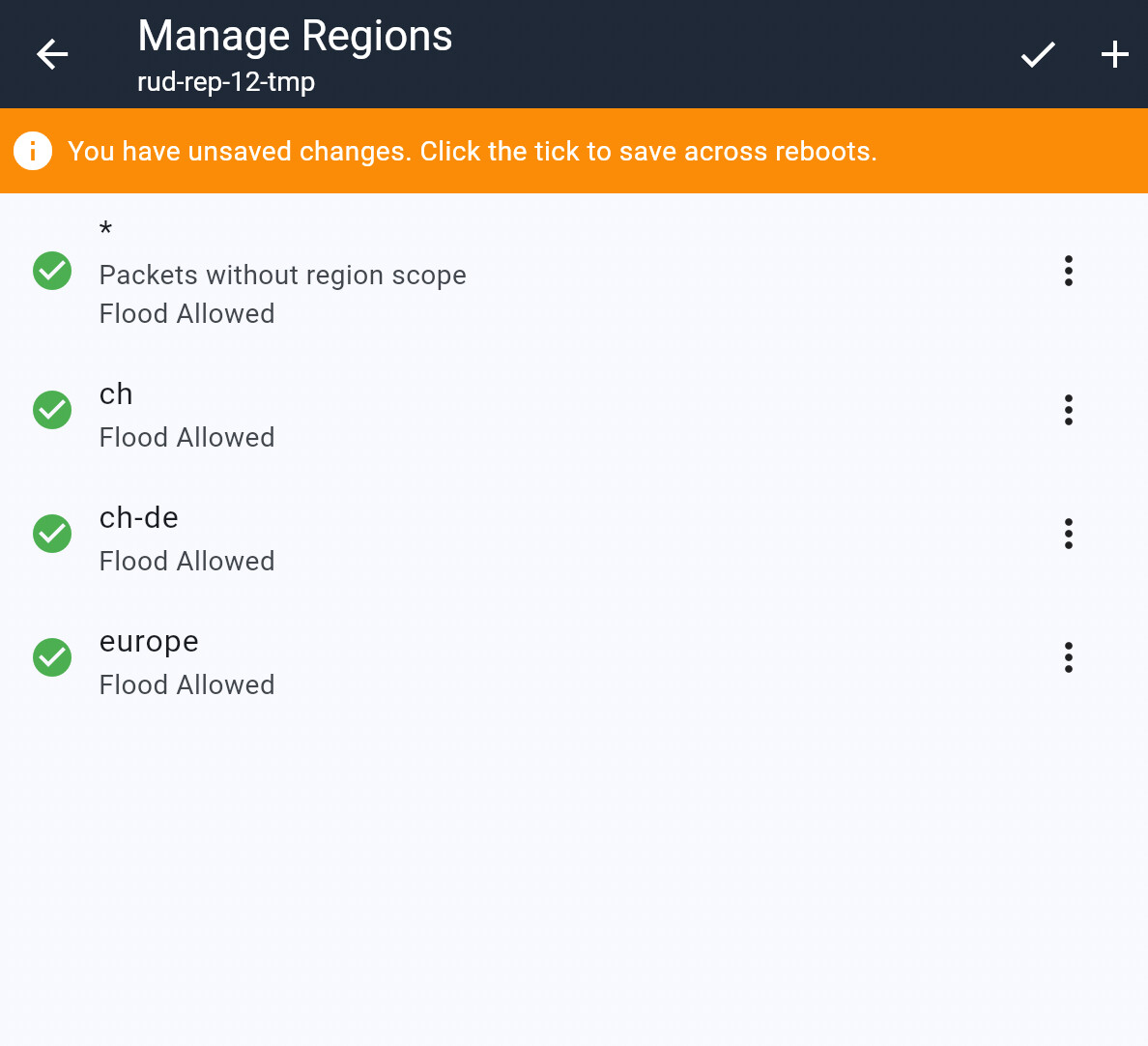
Task: Go back using the arrow icon
Action: pos(52,54)
